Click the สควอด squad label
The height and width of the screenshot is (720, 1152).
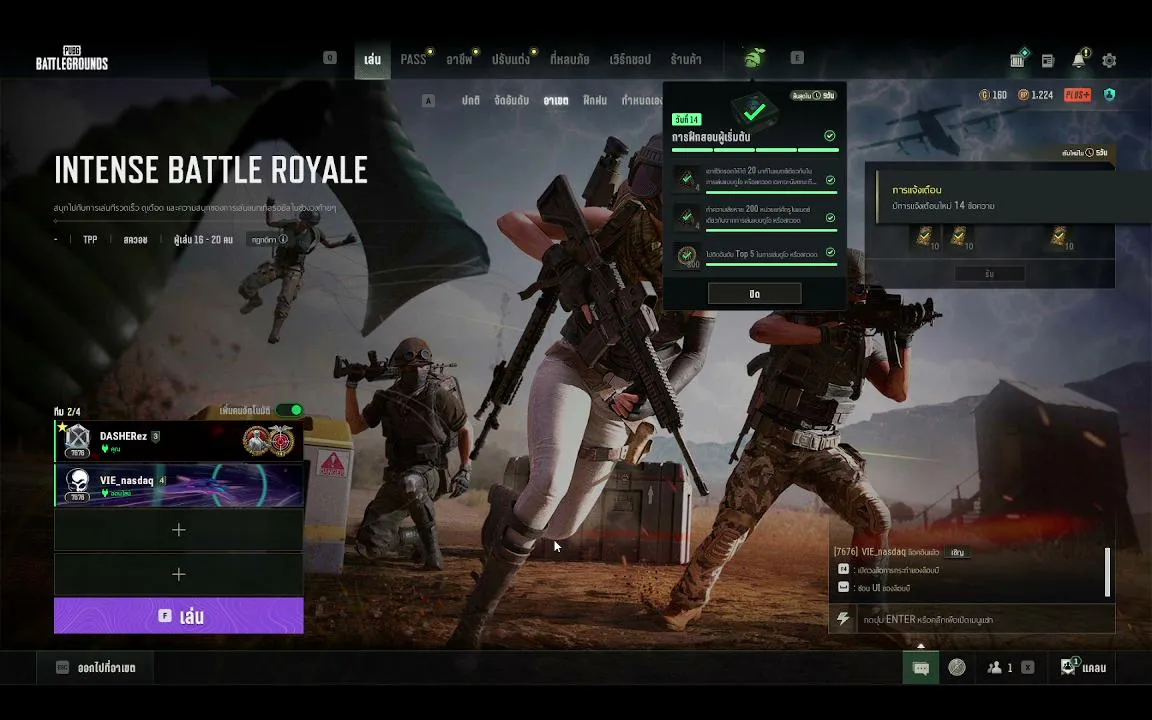(135, 240)
